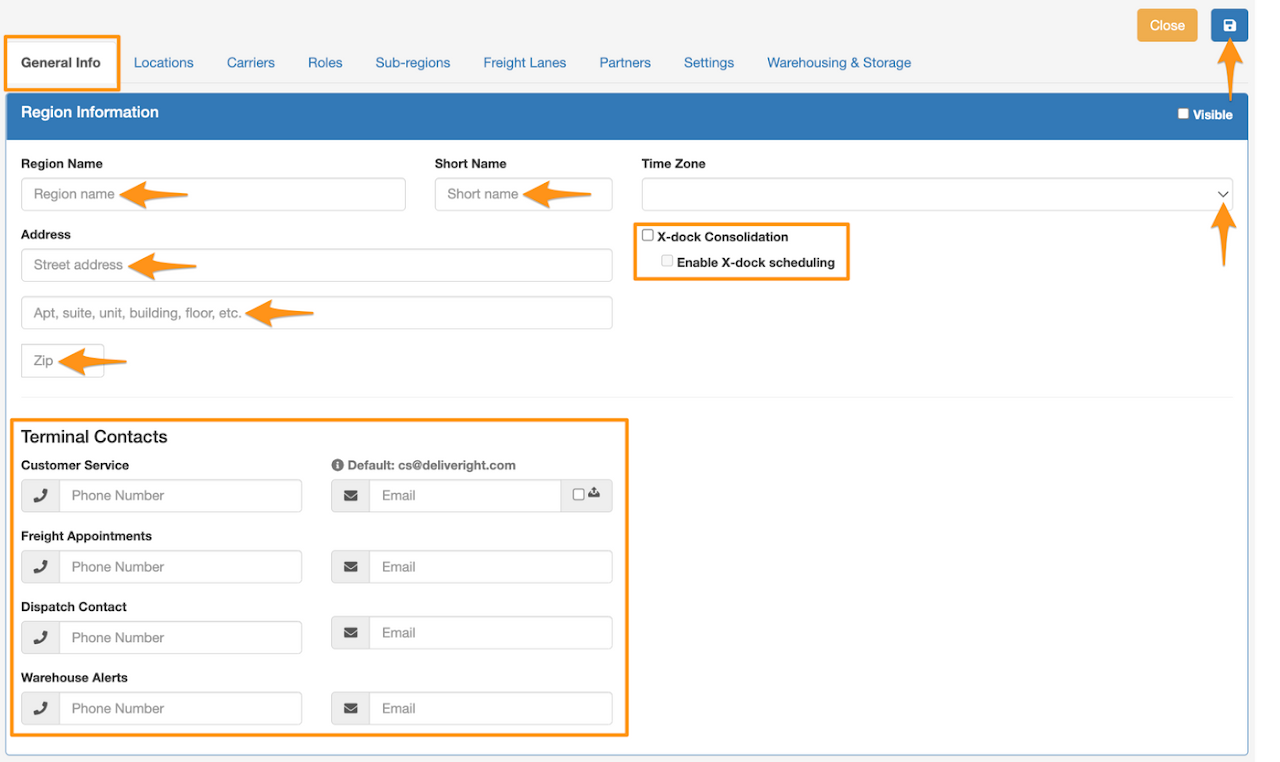Check the Enable X-dock scheduling checkbox
Viewport: 1280px width, 762px height.
[x=667, y=261]
